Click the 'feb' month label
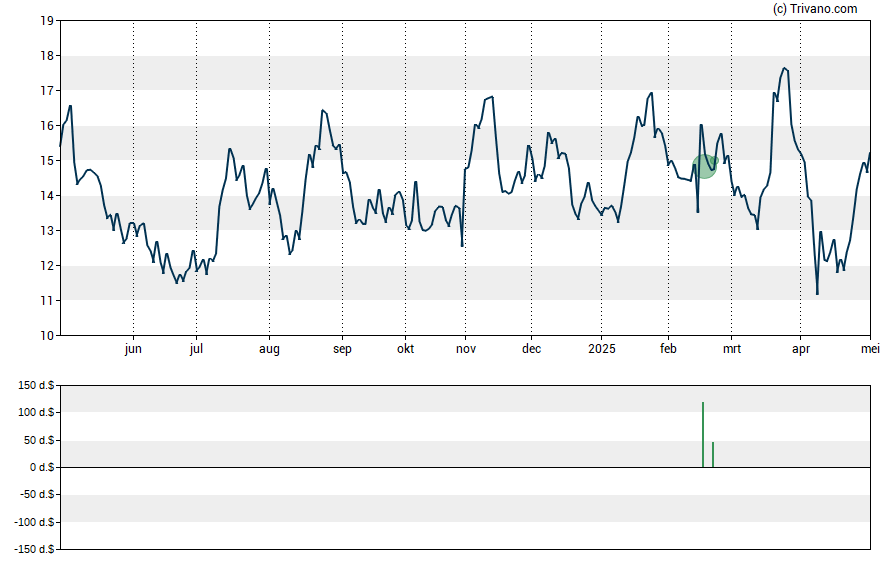The height and width of the screenshot is (565, 888). coord(668,349)
